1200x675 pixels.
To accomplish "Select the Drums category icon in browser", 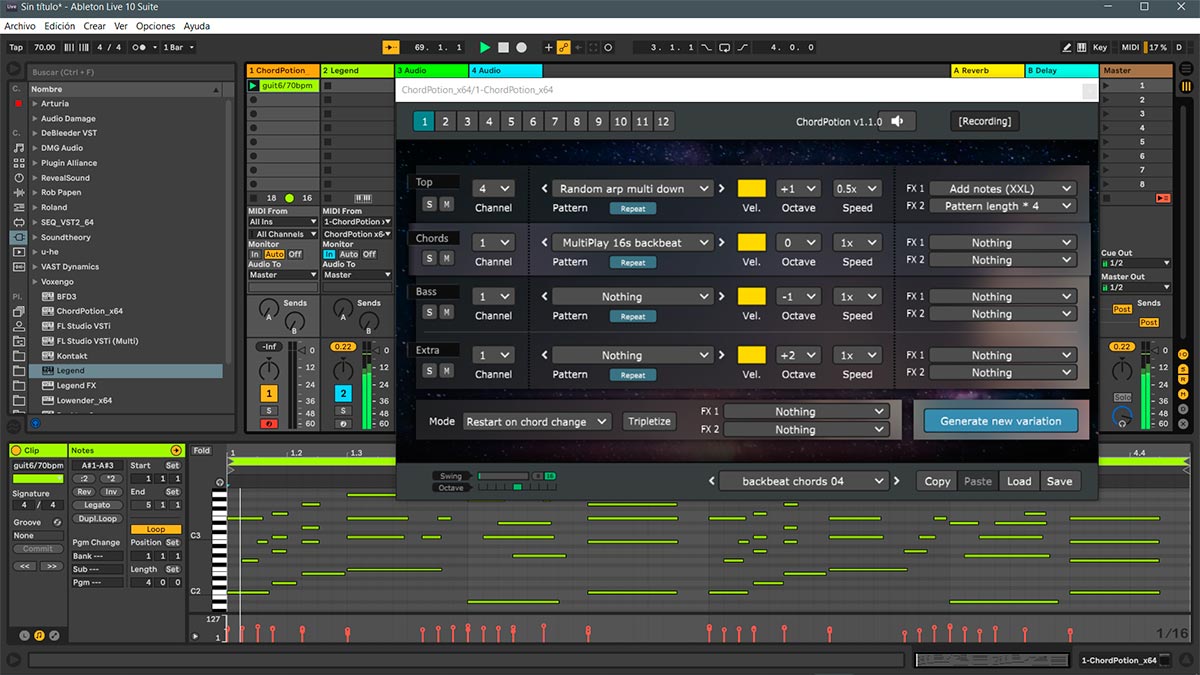I will tap(18, 163).
